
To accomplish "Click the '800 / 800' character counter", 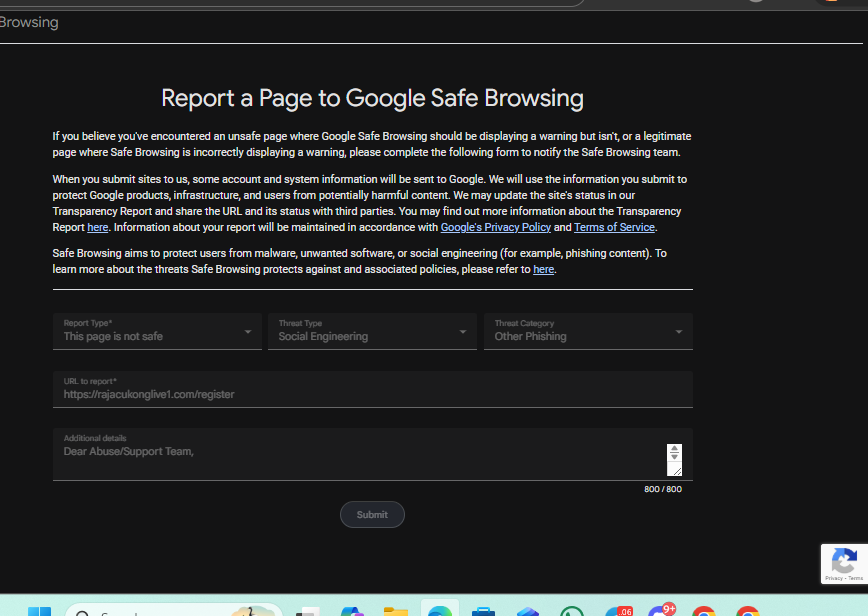I will point(663,489).
